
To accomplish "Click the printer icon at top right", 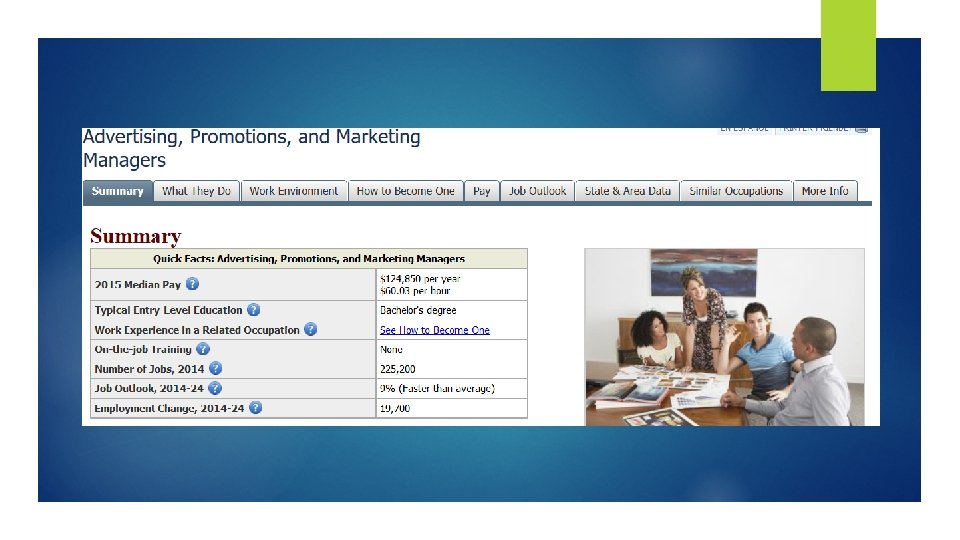I will click(861, 129).
